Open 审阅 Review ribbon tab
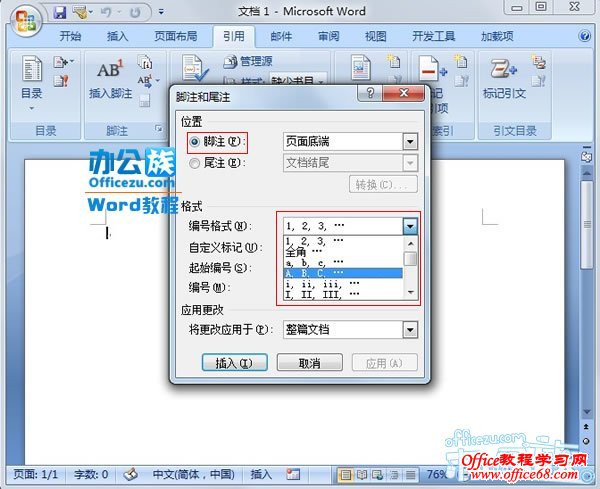Viewport: 600px width, 489px height. coord(328,36)
